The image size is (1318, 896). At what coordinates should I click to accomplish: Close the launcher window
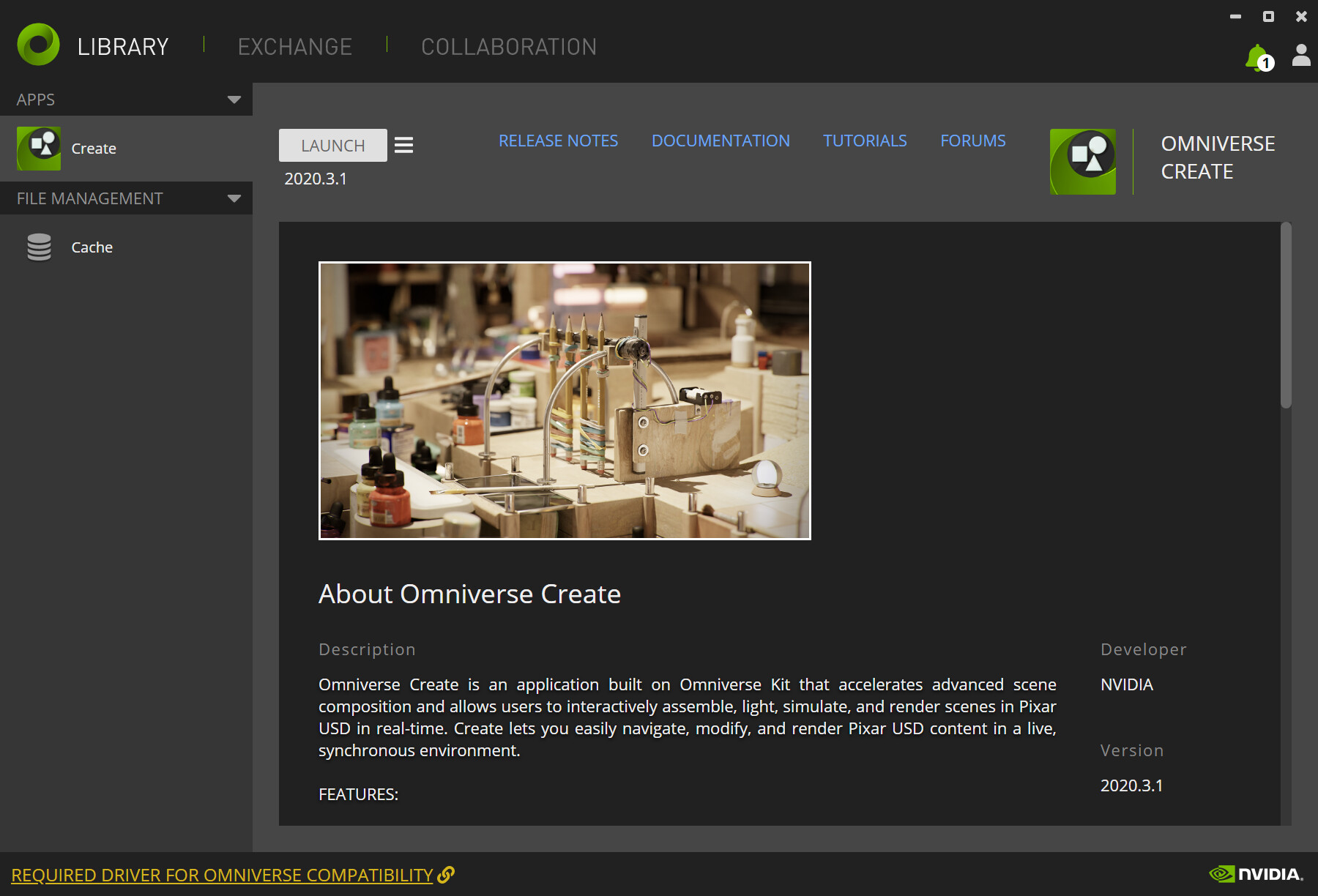(x=1301, y=16)
